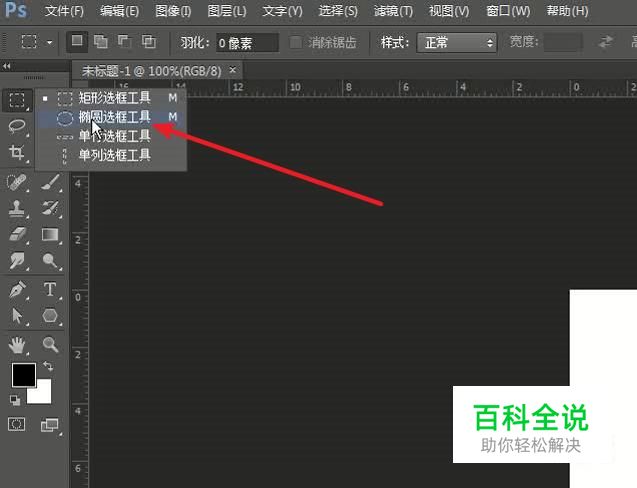This screenshot has width=637, height=488.
Task: Click the feather 0 像素 input field
Action: (x=247, y=43)
